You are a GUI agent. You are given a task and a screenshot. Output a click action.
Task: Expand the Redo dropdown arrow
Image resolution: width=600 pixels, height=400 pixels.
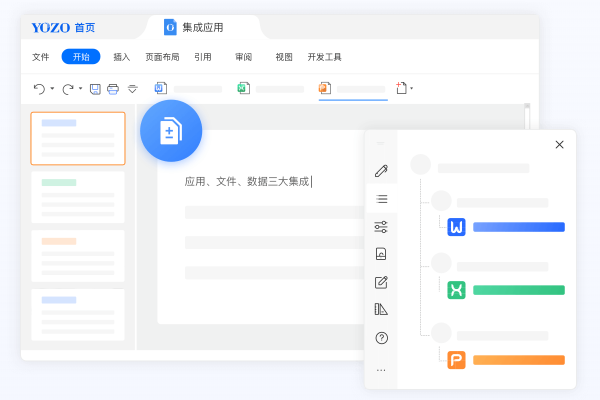tap(80, 89)
